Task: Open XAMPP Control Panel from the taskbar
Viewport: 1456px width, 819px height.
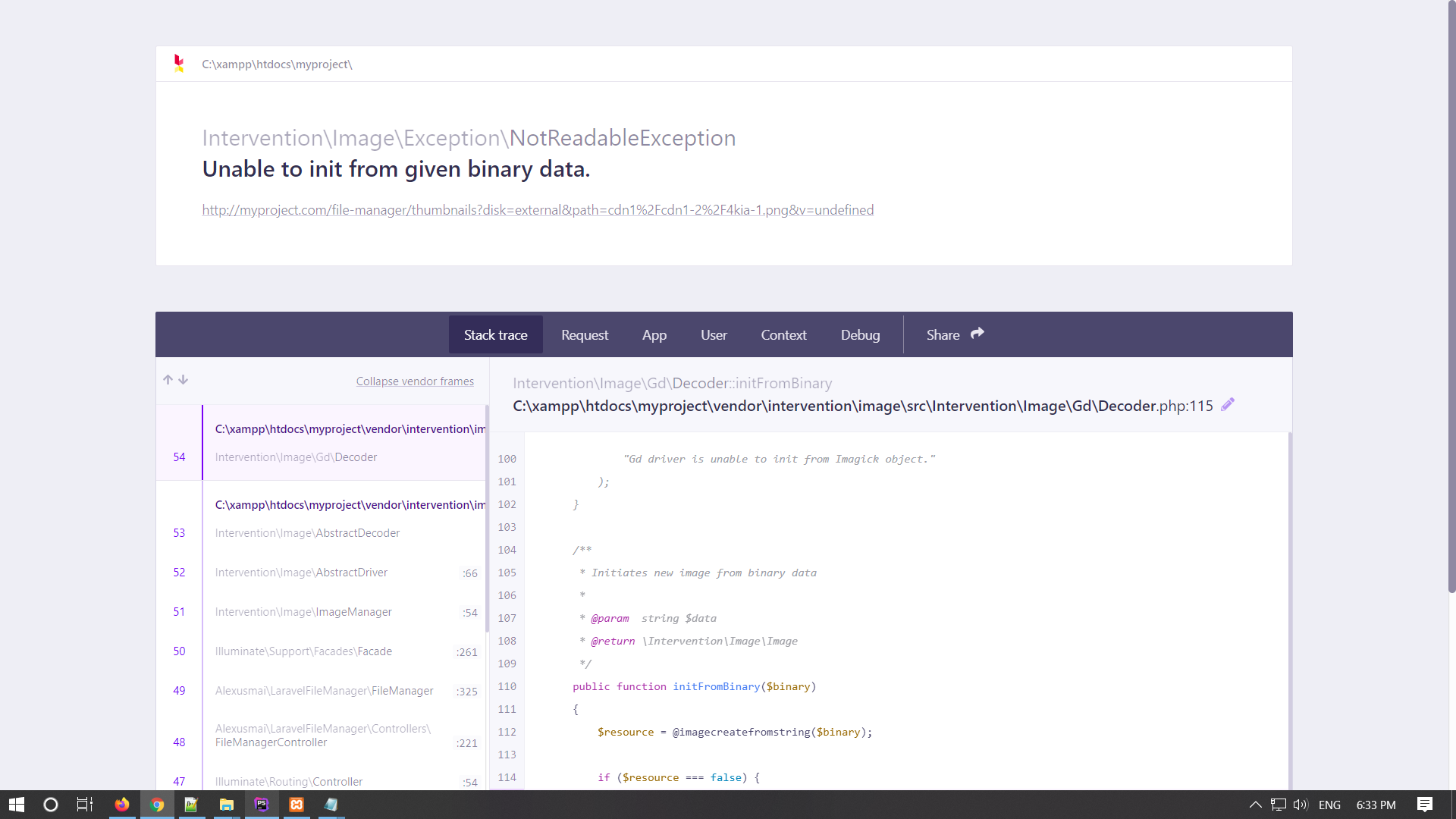Action: [296, 805]
